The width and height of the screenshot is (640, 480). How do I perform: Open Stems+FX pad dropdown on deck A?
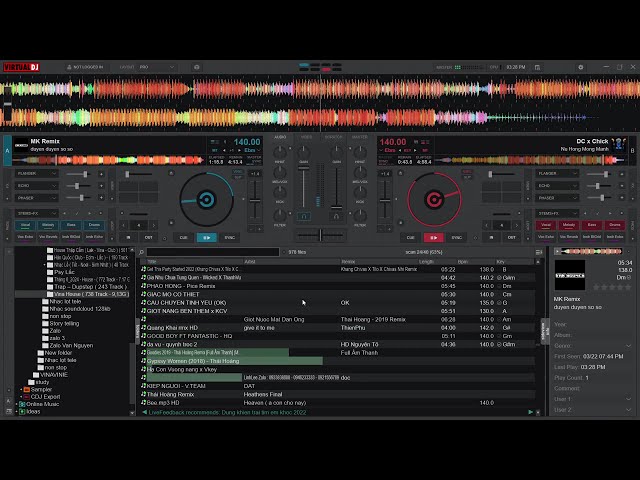tap(36, 213)
